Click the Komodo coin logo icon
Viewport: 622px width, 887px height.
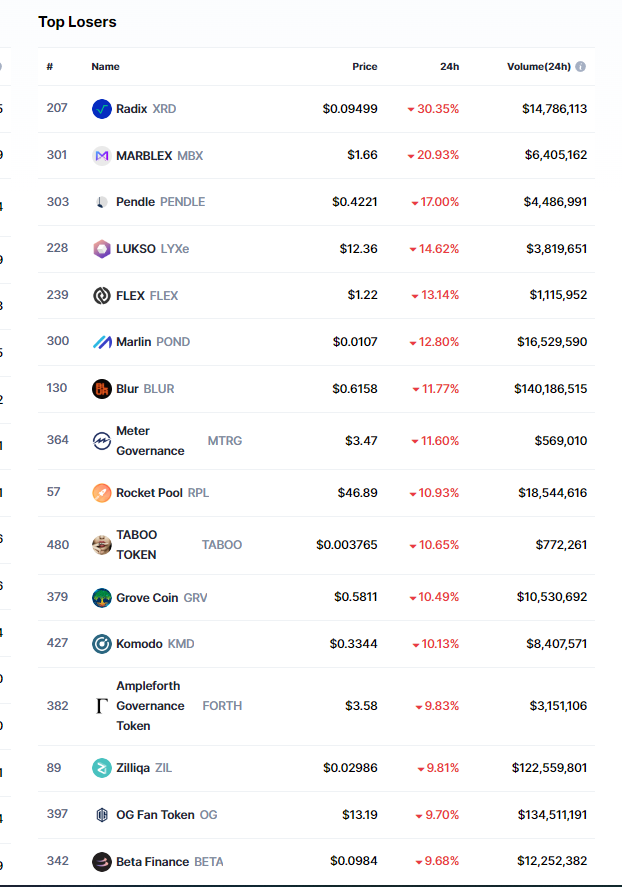(101, 644)
